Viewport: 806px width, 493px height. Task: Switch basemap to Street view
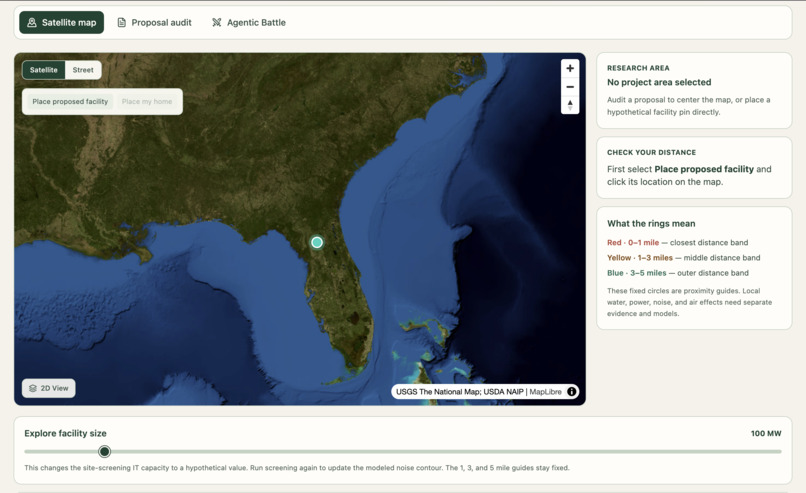[83, 70]
